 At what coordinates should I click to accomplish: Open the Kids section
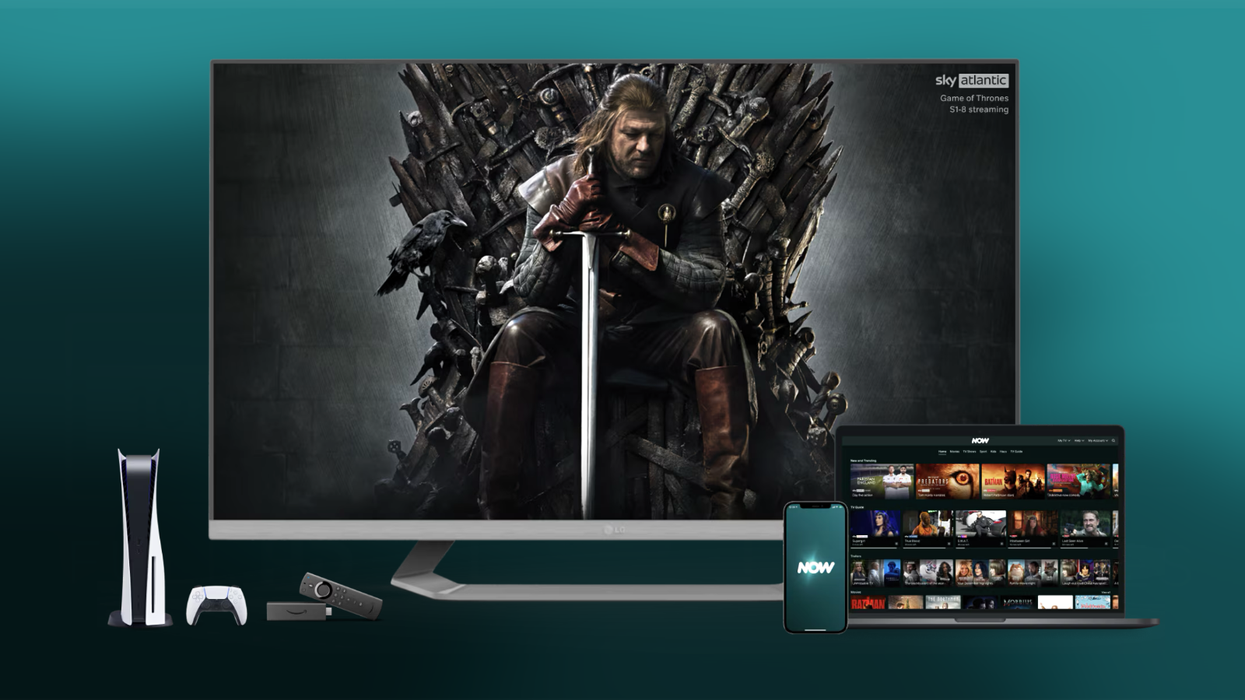(x=993, y=452)
